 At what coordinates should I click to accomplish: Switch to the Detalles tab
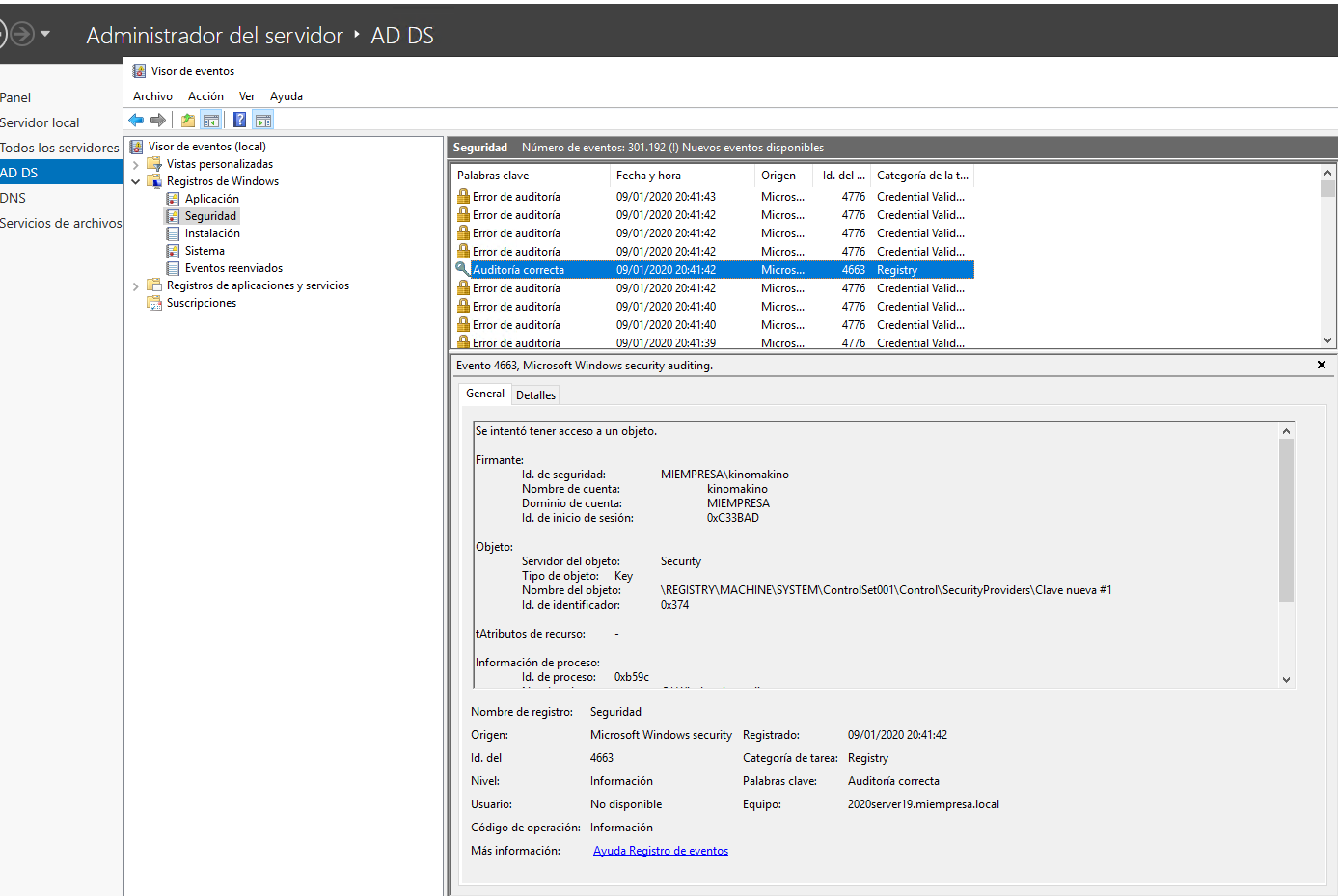coord(535,395)
